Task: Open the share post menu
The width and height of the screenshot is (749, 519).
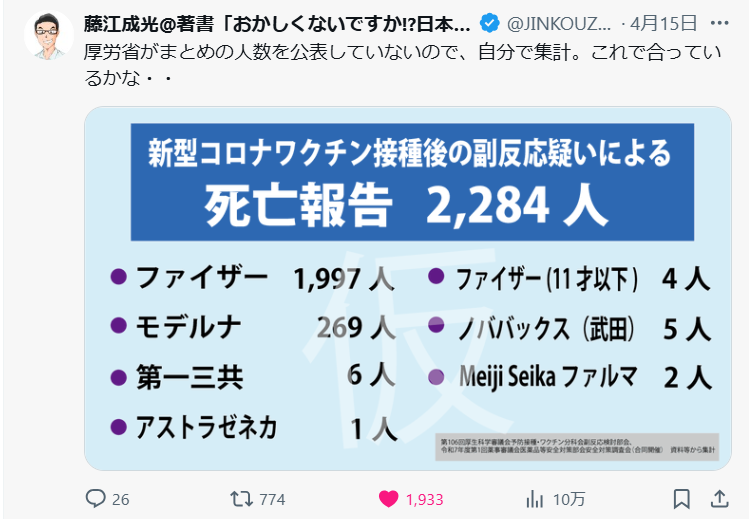Action: 719,498
